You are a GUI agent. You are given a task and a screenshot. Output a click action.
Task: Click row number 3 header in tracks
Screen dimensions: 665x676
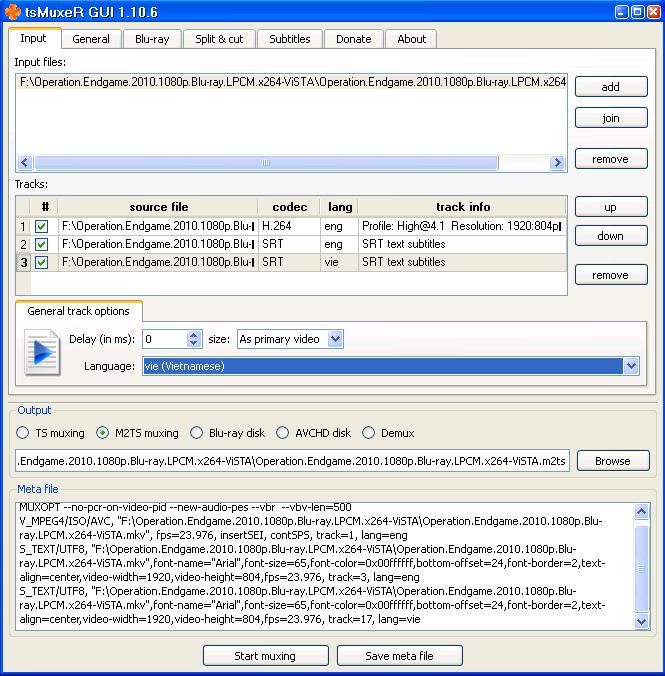(x=23, y=262)
